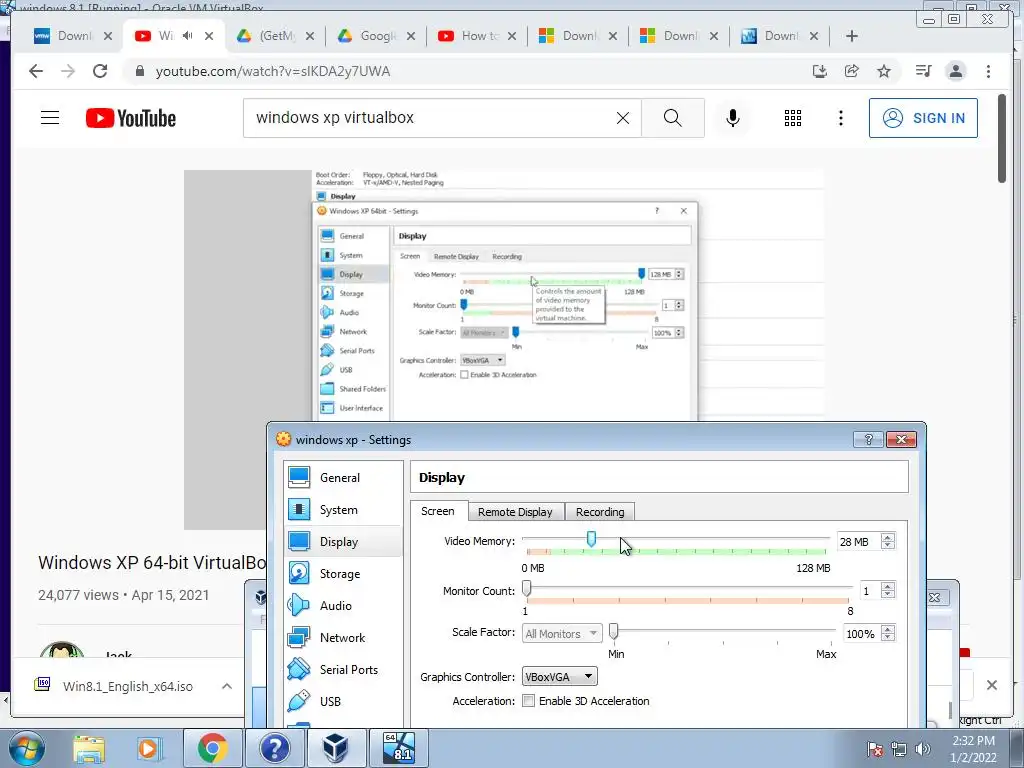This screenshot has width=1024, height=768.
Task: Click YouTube logo to go home
Action: (131, 118)
